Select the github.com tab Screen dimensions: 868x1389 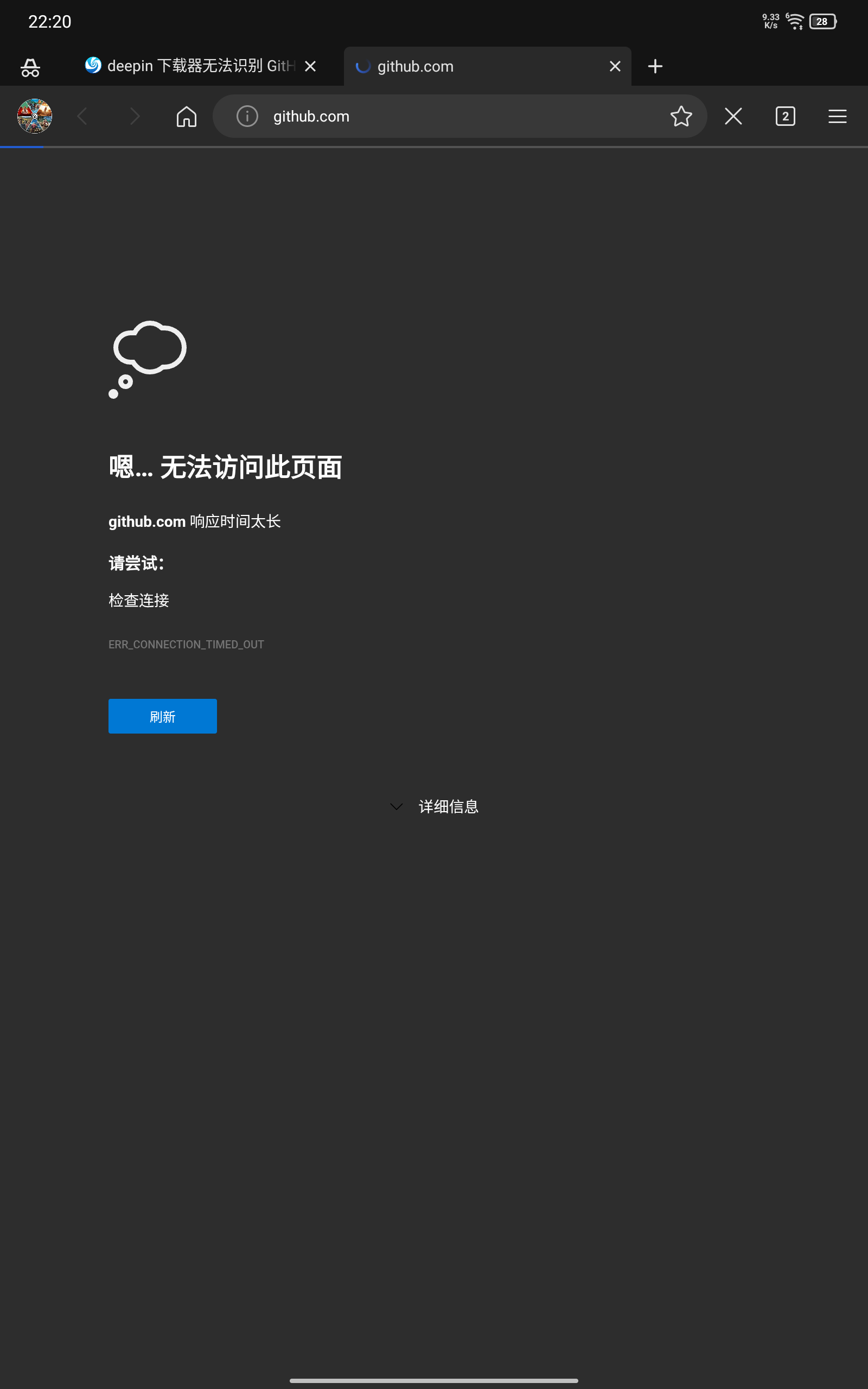(x=487, y=66)
